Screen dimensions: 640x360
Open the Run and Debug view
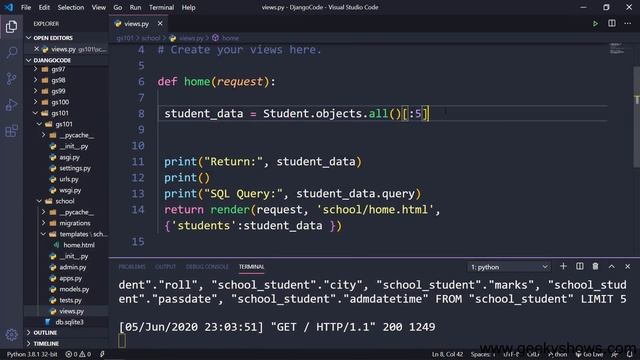point(11,105)
